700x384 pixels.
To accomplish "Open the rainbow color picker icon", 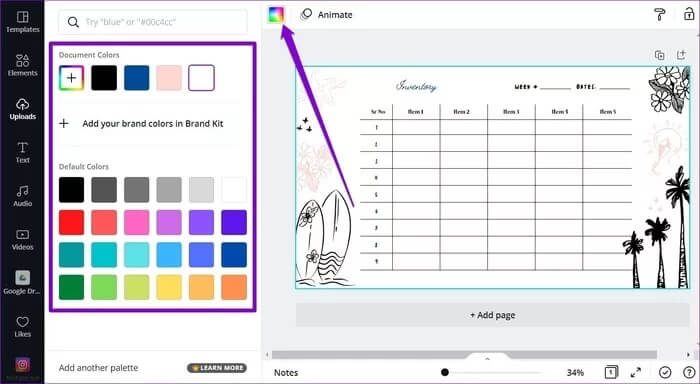I will 275,15.
